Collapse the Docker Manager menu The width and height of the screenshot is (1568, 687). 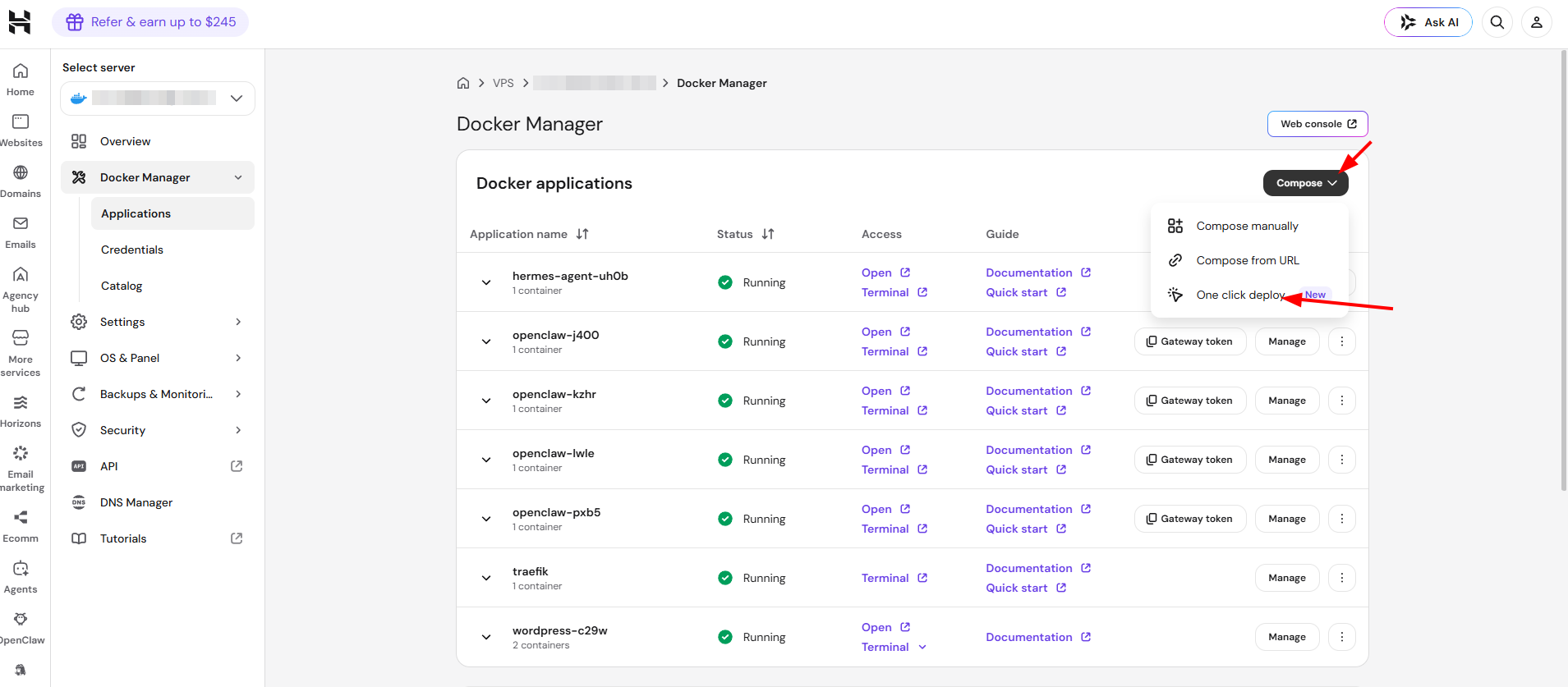(238, 177)
